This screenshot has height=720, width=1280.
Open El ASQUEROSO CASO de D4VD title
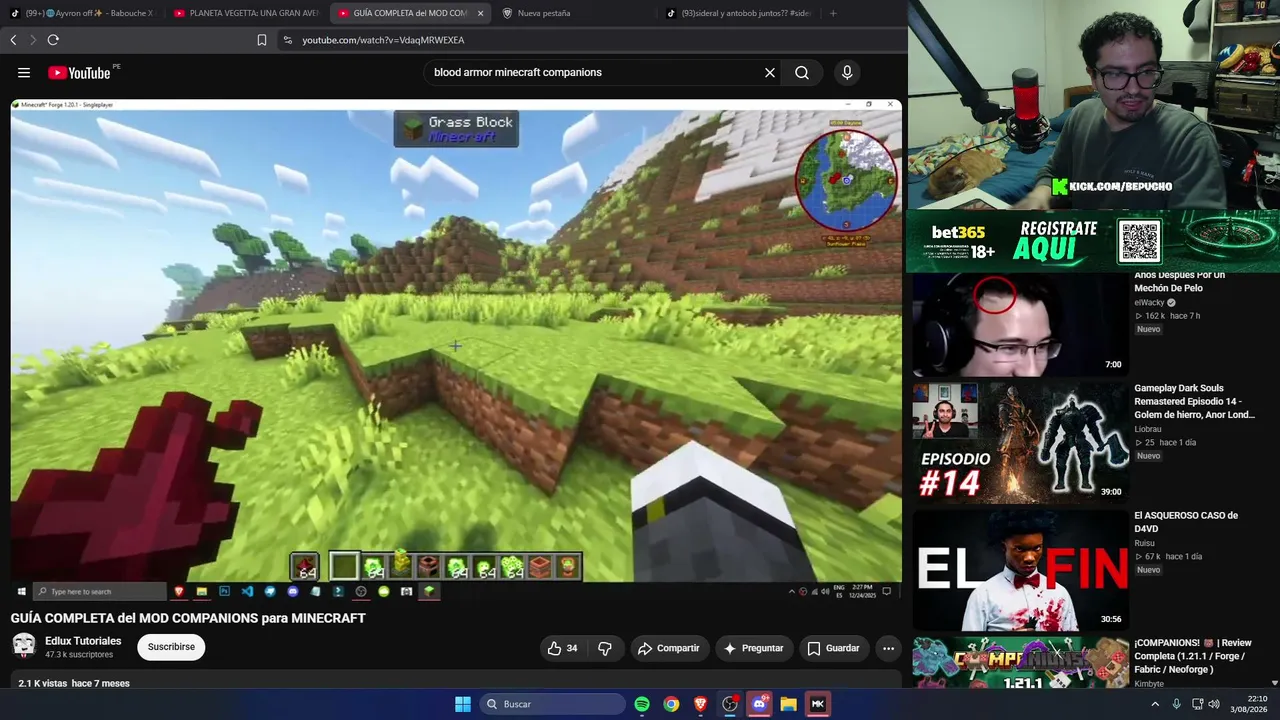1186,522
